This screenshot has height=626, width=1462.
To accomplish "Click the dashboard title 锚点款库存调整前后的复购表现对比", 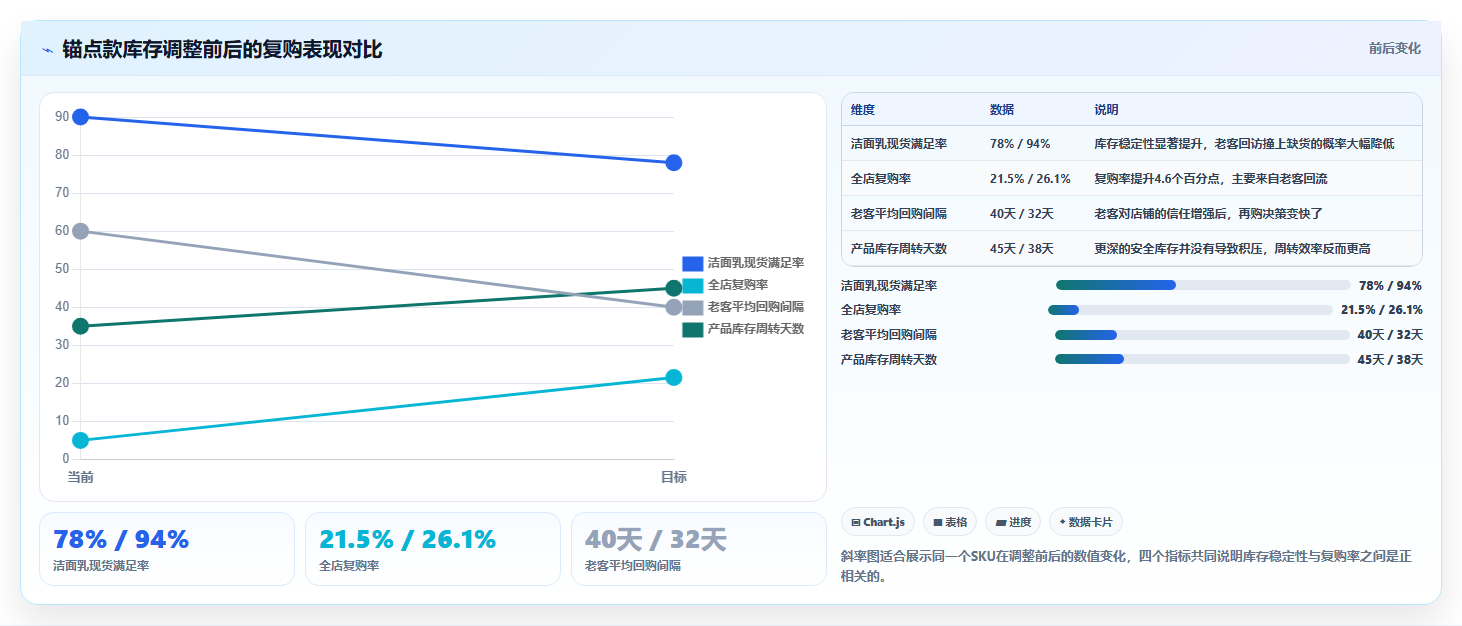I will pyautogui.click(x=222, y=49).
